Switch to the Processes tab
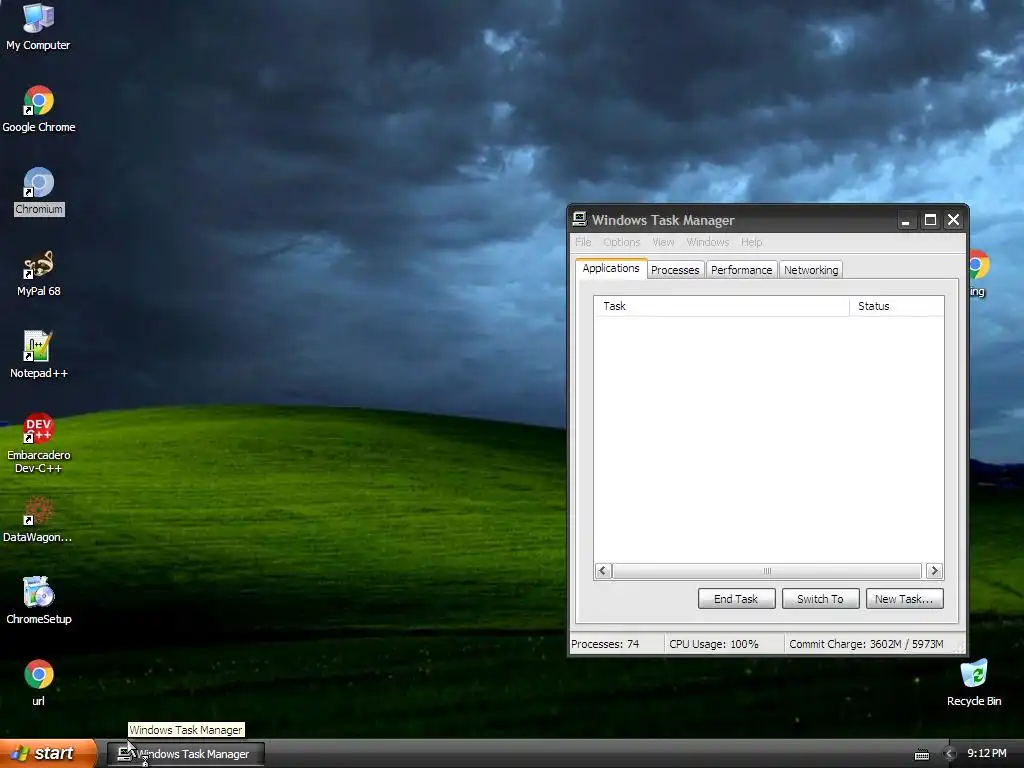 tap(675, 270)
